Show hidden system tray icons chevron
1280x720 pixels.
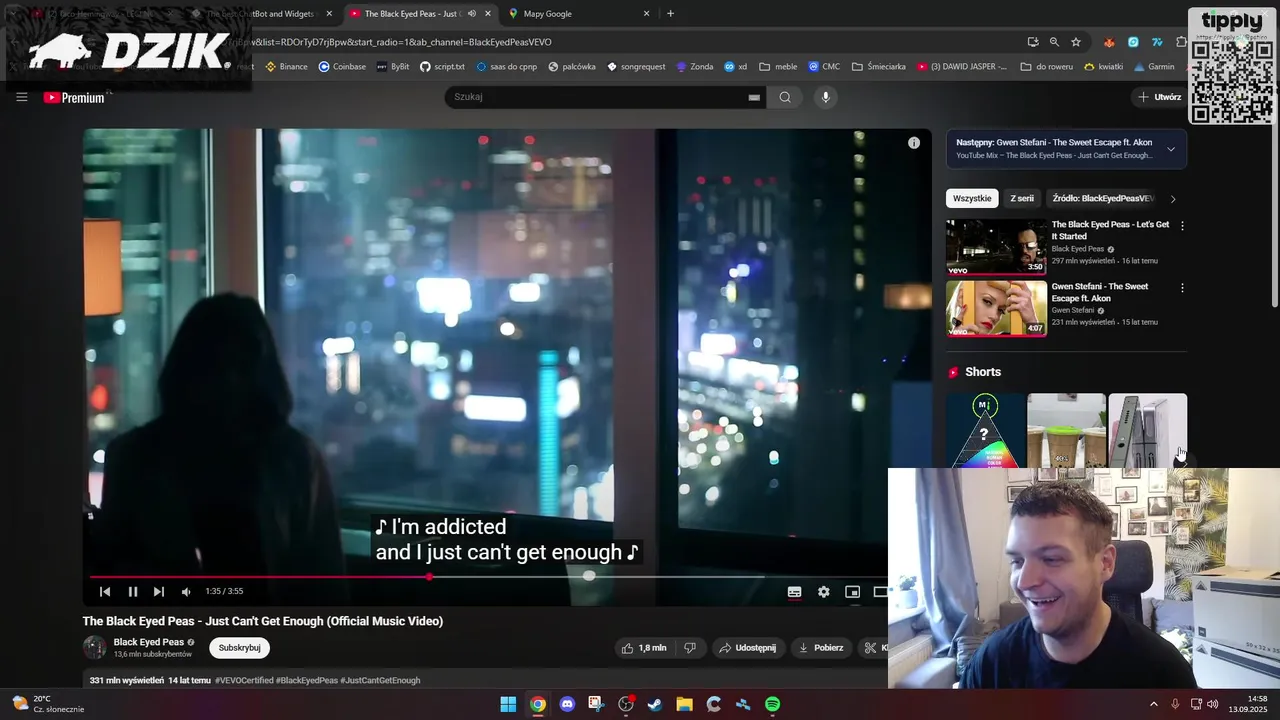click(x=1153, y=704)
